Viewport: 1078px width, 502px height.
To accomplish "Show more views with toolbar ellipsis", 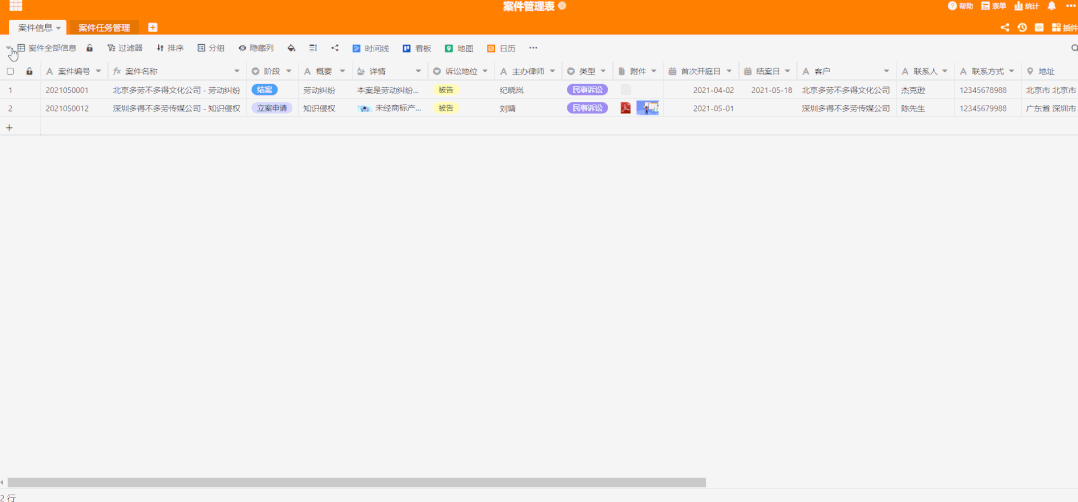I will click(x=533, y=48).
